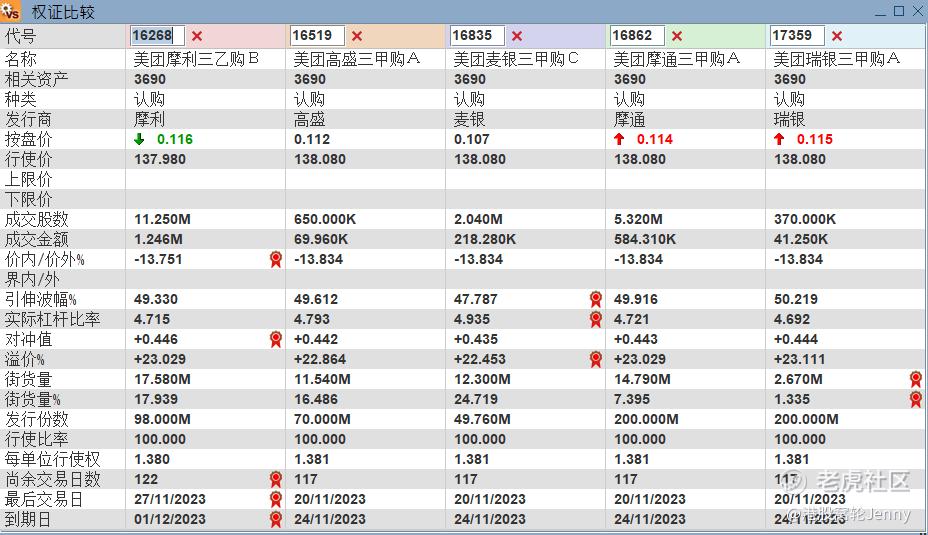
Task: Click the 实际杠杆比率 row label
Action: [x=52, y=319]
